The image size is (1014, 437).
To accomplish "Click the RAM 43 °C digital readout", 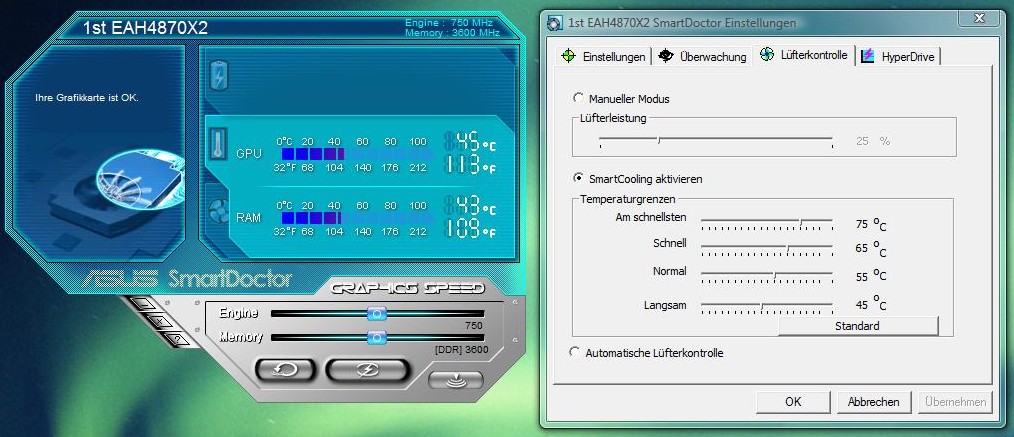I will 470,205.
